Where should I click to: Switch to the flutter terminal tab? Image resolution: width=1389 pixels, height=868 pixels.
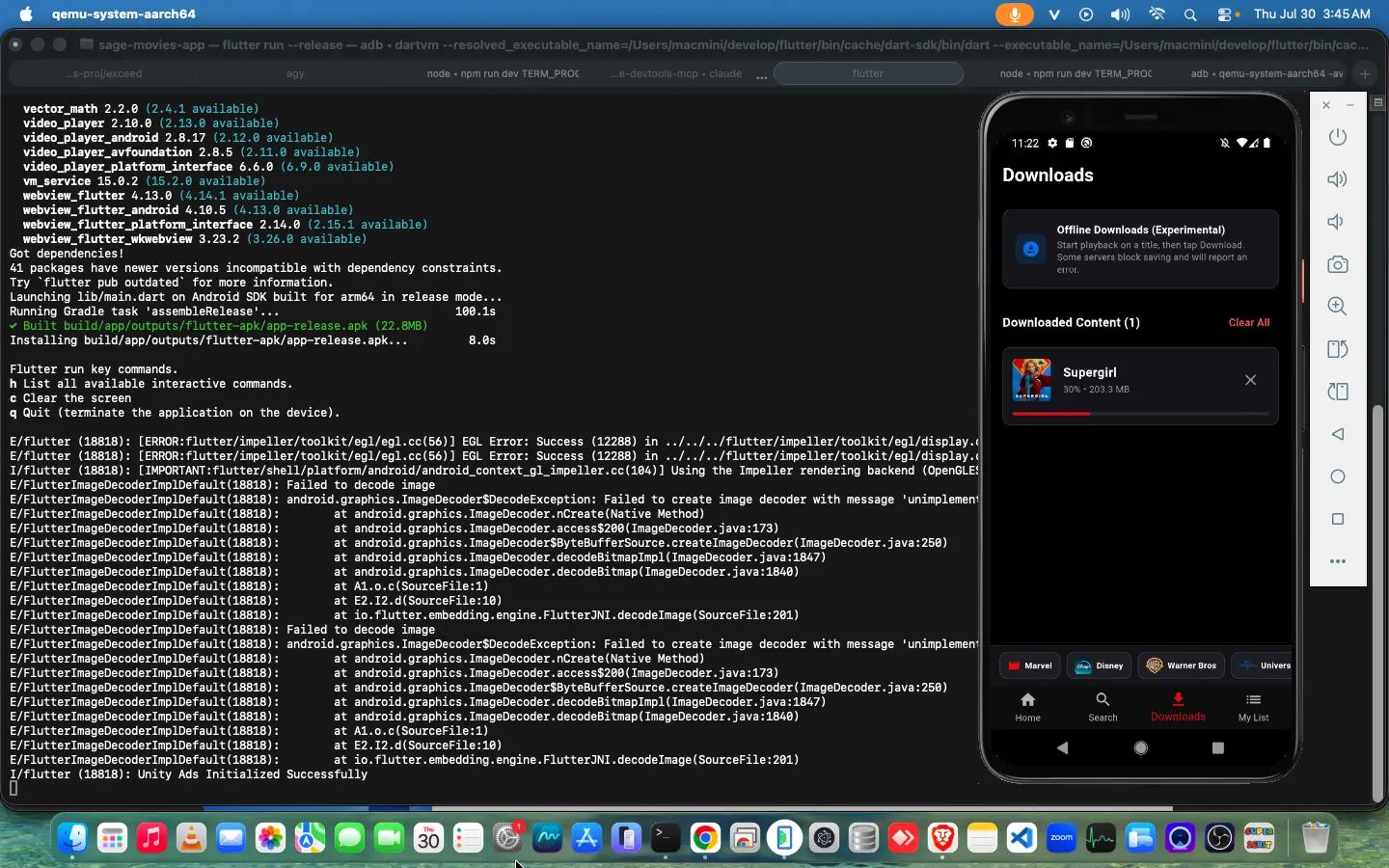(868, 73)
